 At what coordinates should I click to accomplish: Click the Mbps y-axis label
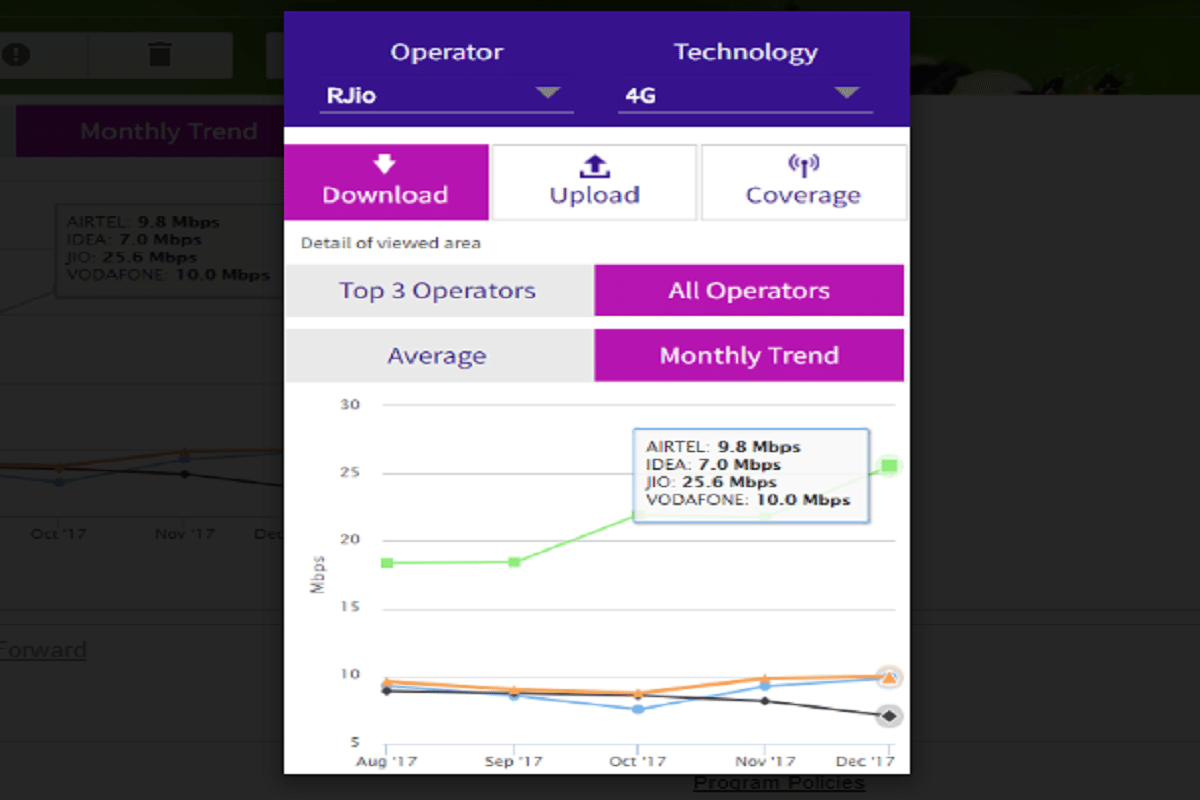(x=318, y=574)
